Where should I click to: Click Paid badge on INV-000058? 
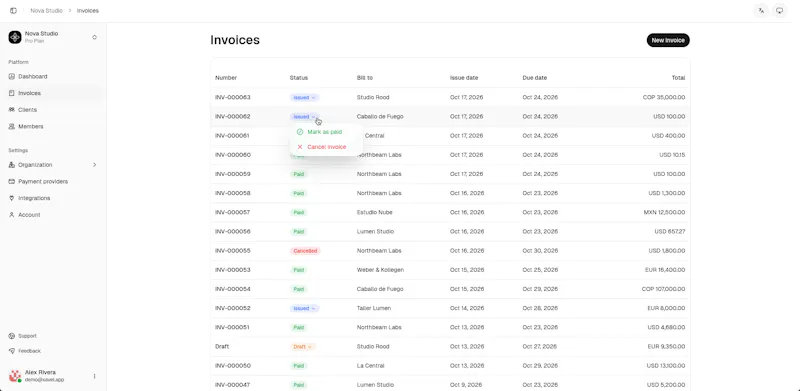tap(298, 193)
